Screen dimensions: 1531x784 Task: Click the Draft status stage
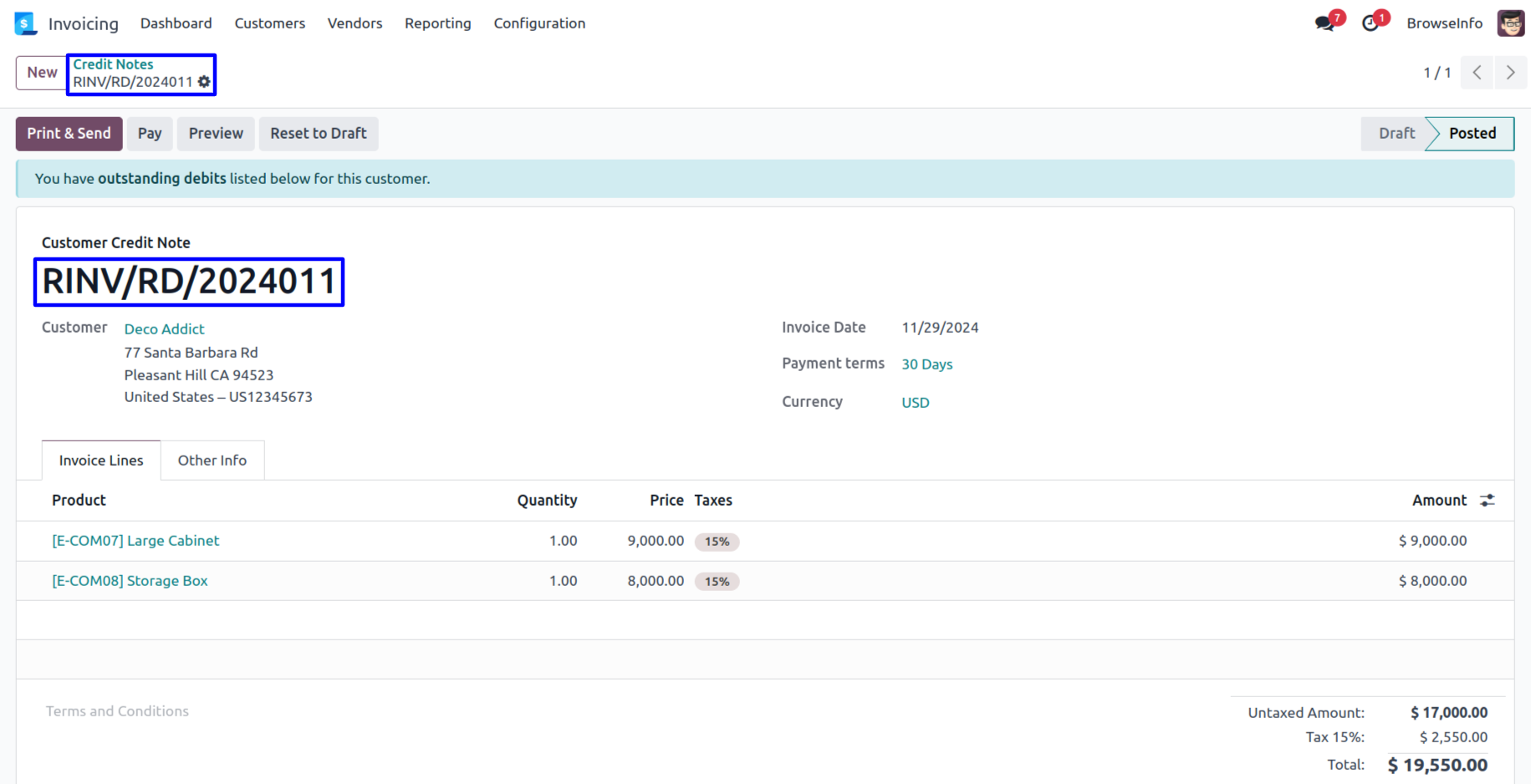coord(1396,134)
